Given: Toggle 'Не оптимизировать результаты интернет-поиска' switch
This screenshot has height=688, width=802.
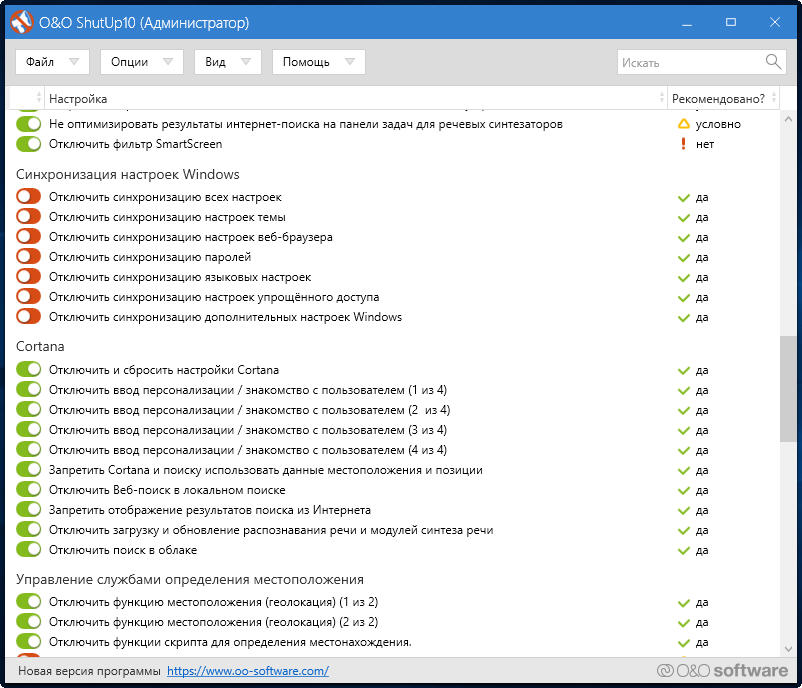Looking at the screenshot, I should click(28, 124).
